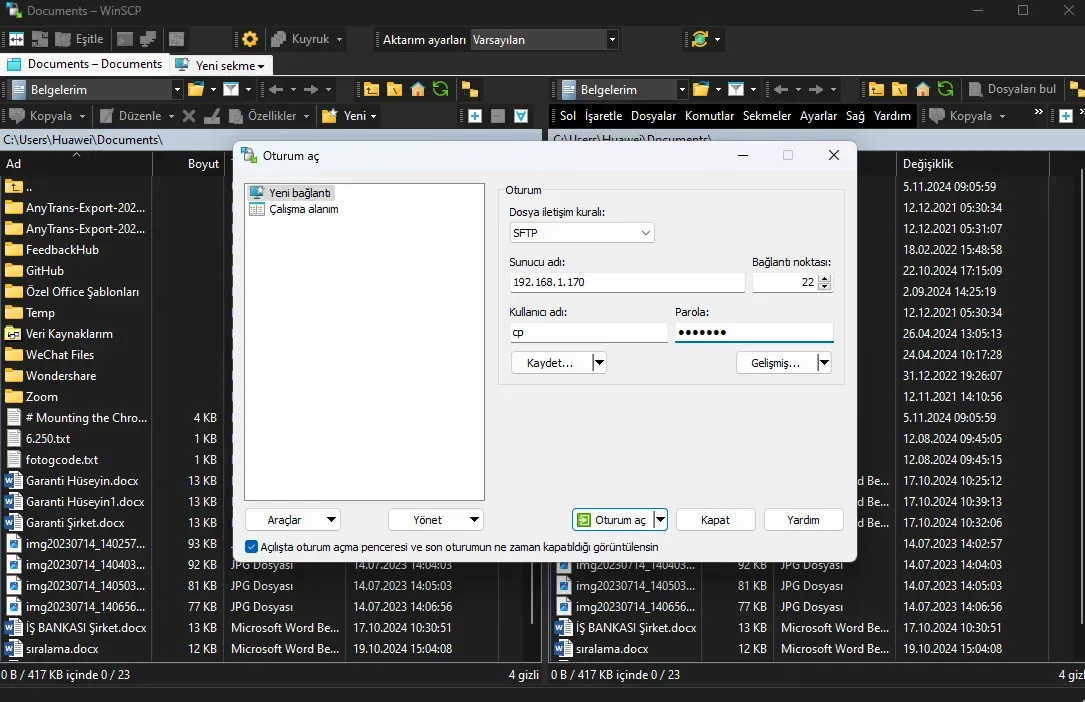Click the Oturum aç login button
Screen dimensions: 1085x702
coord(613,520)
